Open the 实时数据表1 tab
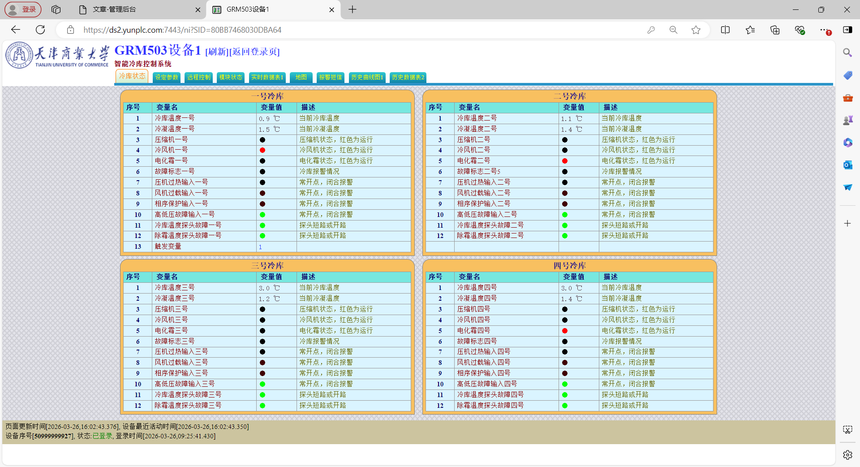 coord(267,77)
